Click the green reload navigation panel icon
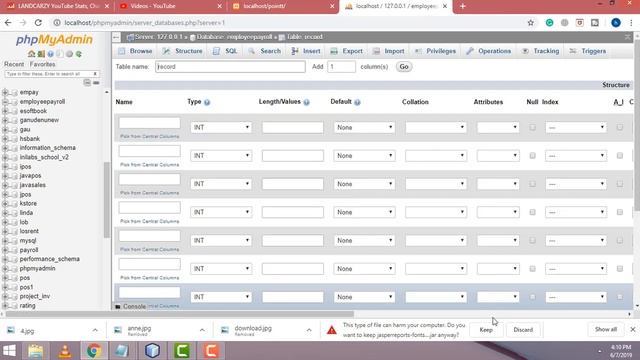This screenshot has height=360, width=640. click(x=79, y=54)
